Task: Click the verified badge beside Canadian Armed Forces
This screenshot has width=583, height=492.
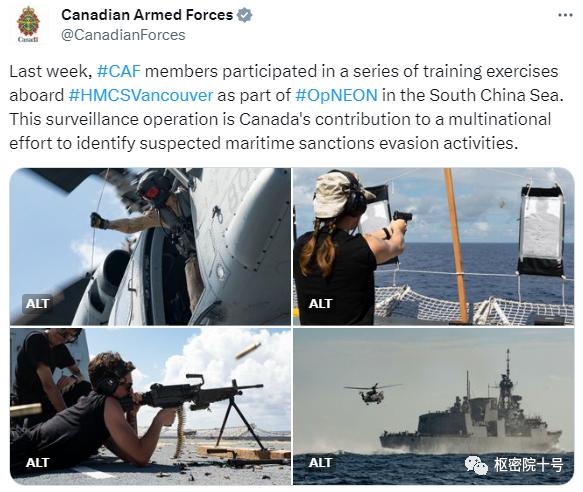Action: (x=245, y=15)
